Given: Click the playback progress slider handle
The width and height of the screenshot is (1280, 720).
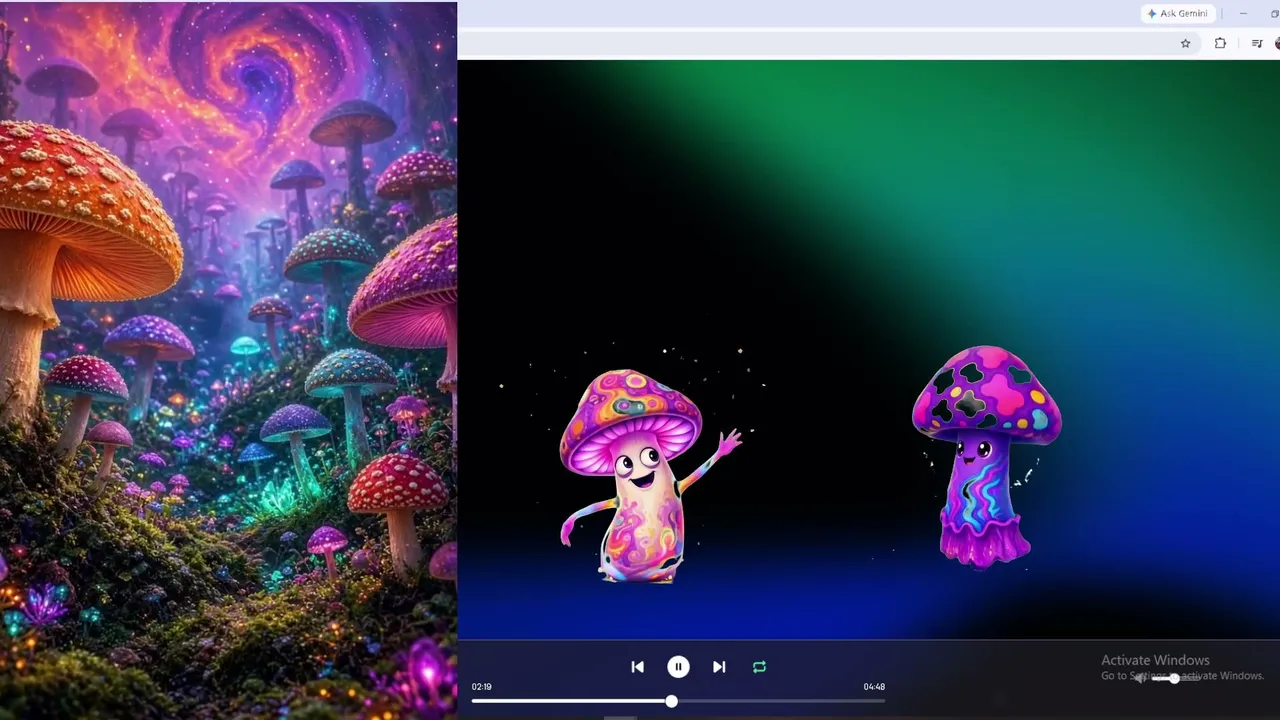Looking at the screenshot, I should point(672,701).
